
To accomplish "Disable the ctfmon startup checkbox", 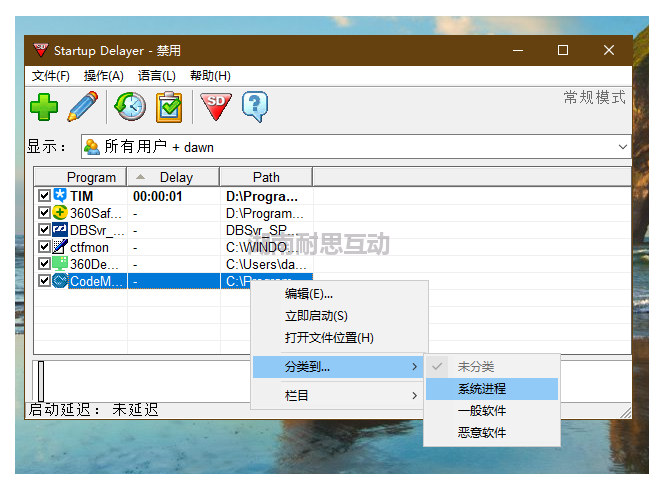I will [x=44, y=247].
